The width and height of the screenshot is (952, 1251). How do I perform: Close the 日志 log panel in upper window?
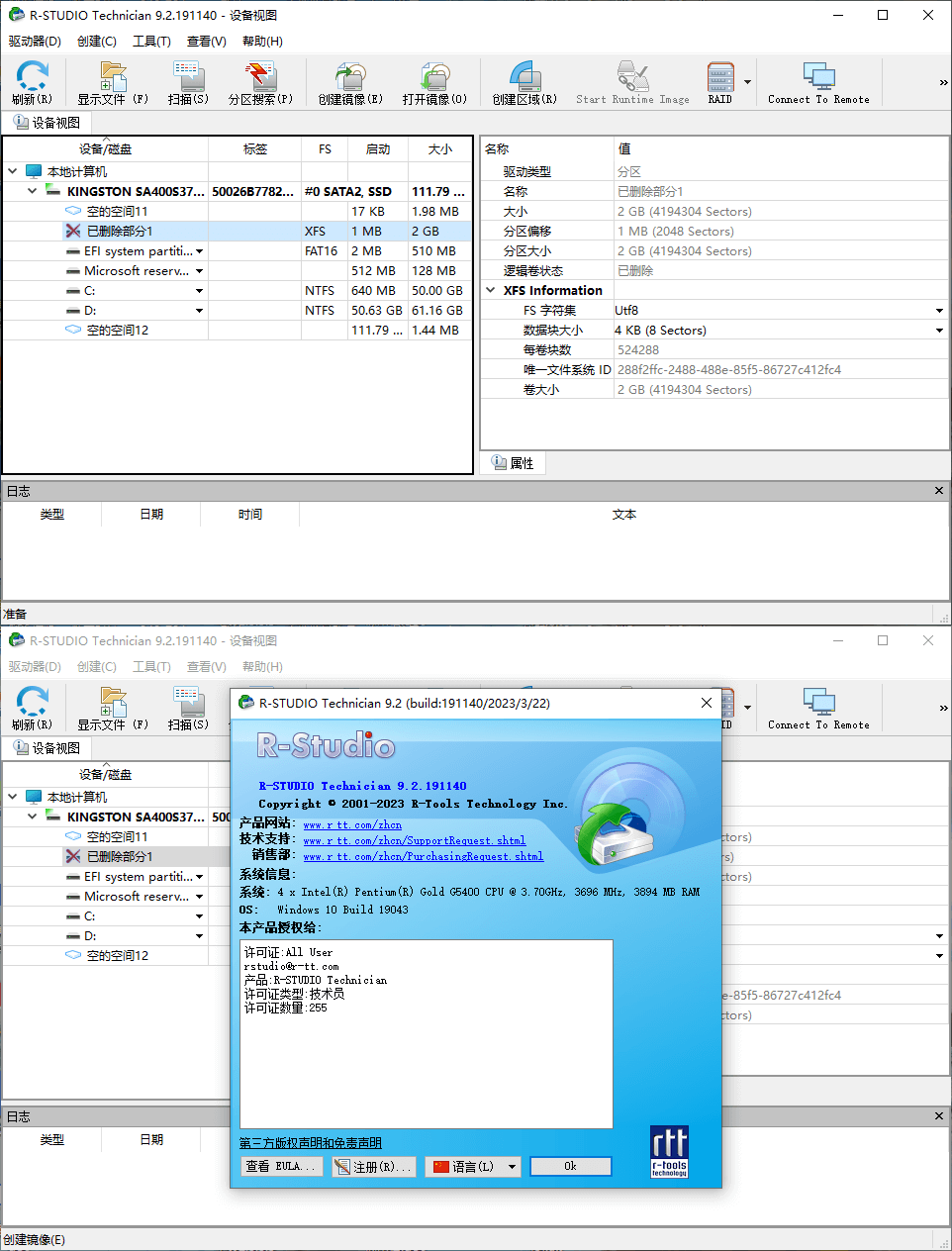(939, 491)
